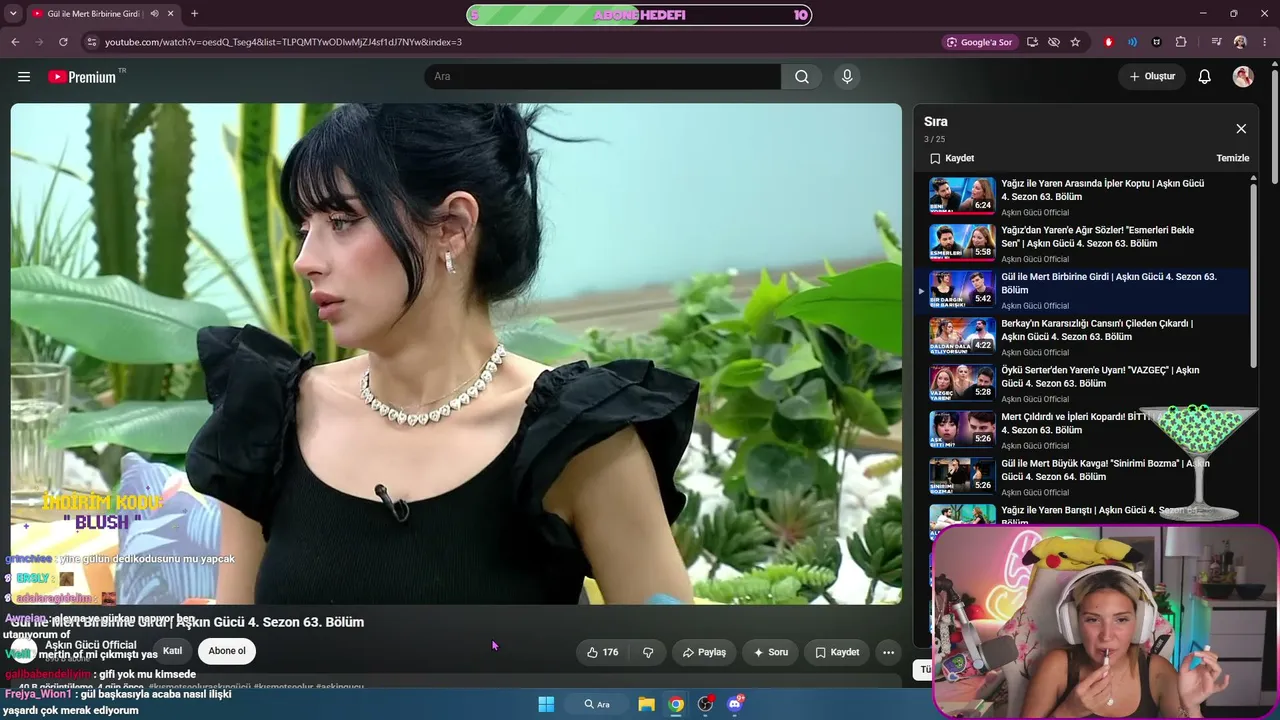Screen dimensions: 1280x720
Task: Reload the current page
Action: pos(63,42)
